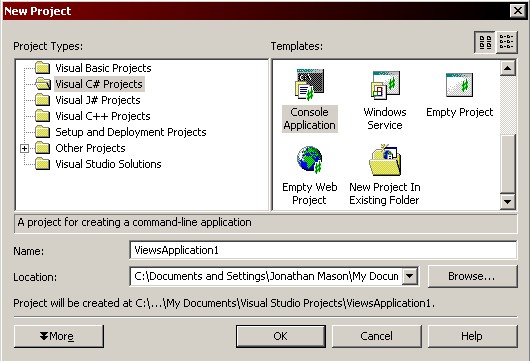Select Other Projects label in tree
Image resolution: width=530 pixels, height=361 pixels.
click(90, 148)
